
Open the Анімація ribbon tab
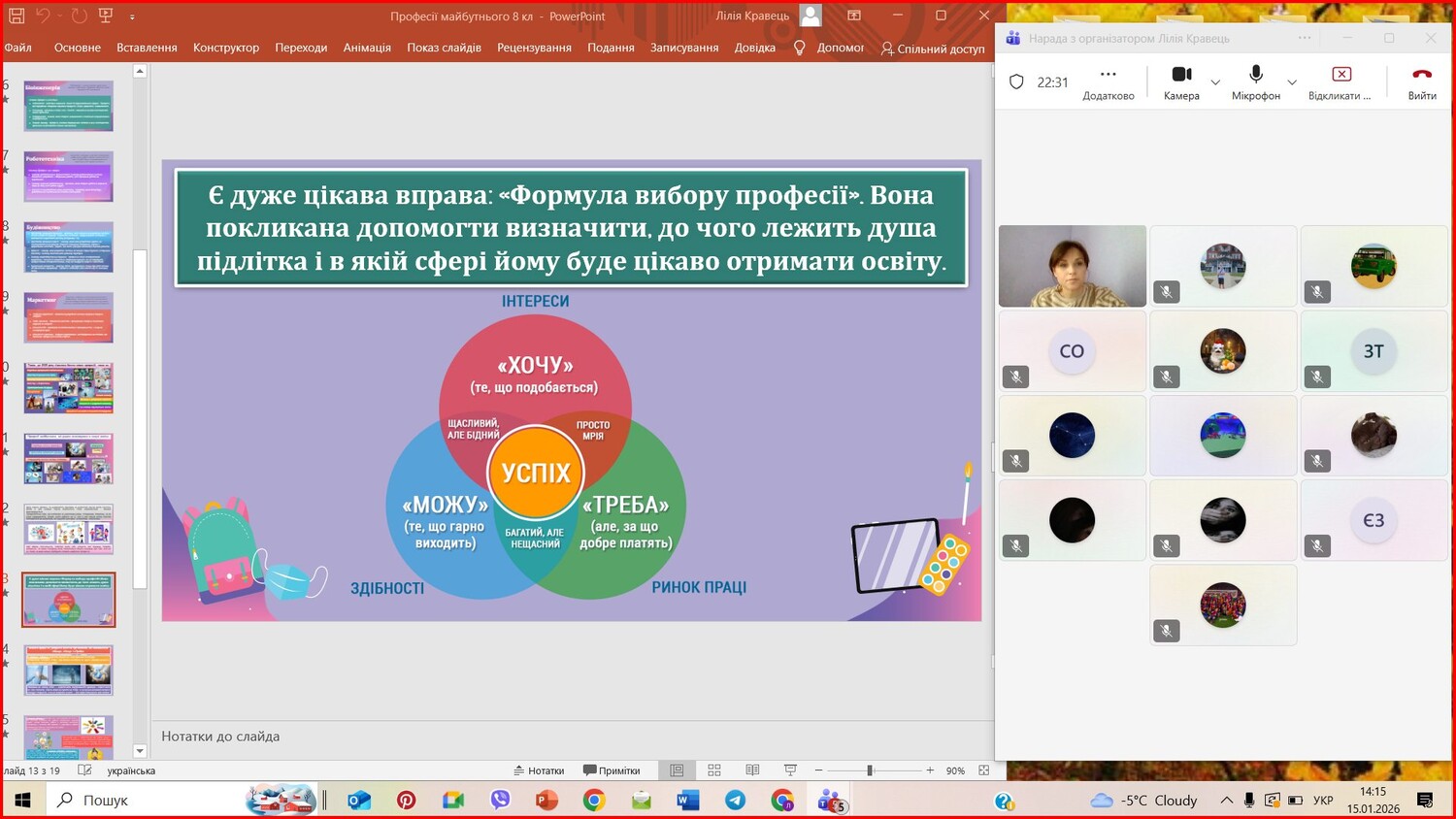pos(367,48)
